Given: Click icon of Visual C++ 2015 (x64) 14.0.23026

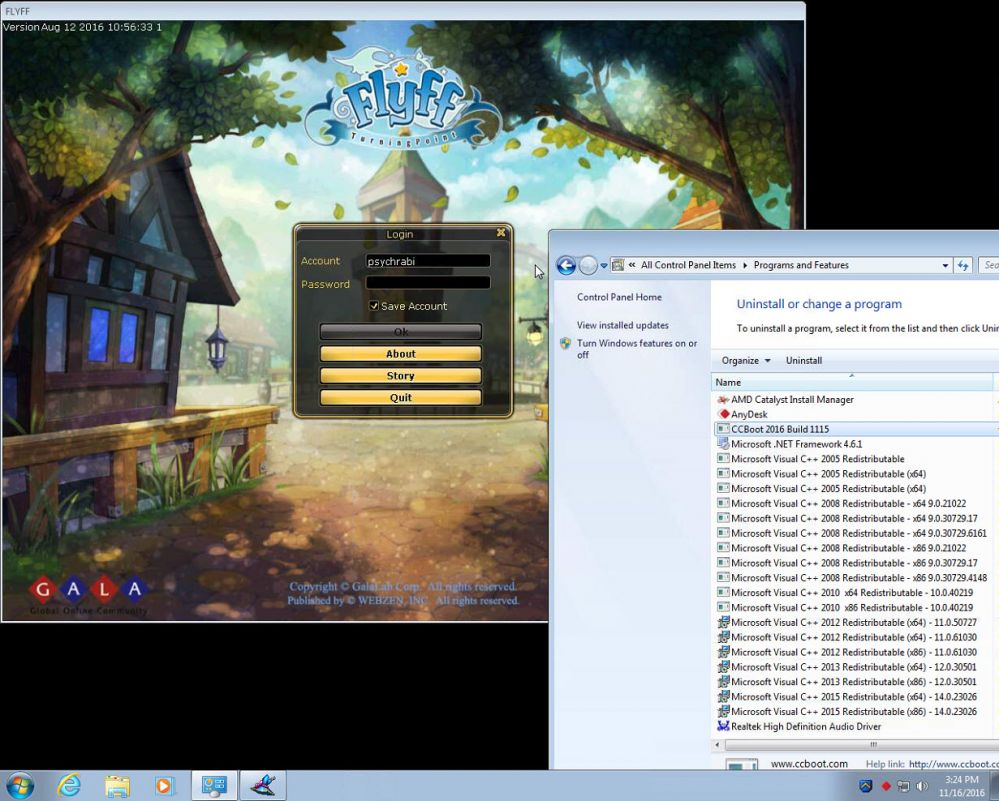Looking at the screenshot, I should [x=723, y=697].
